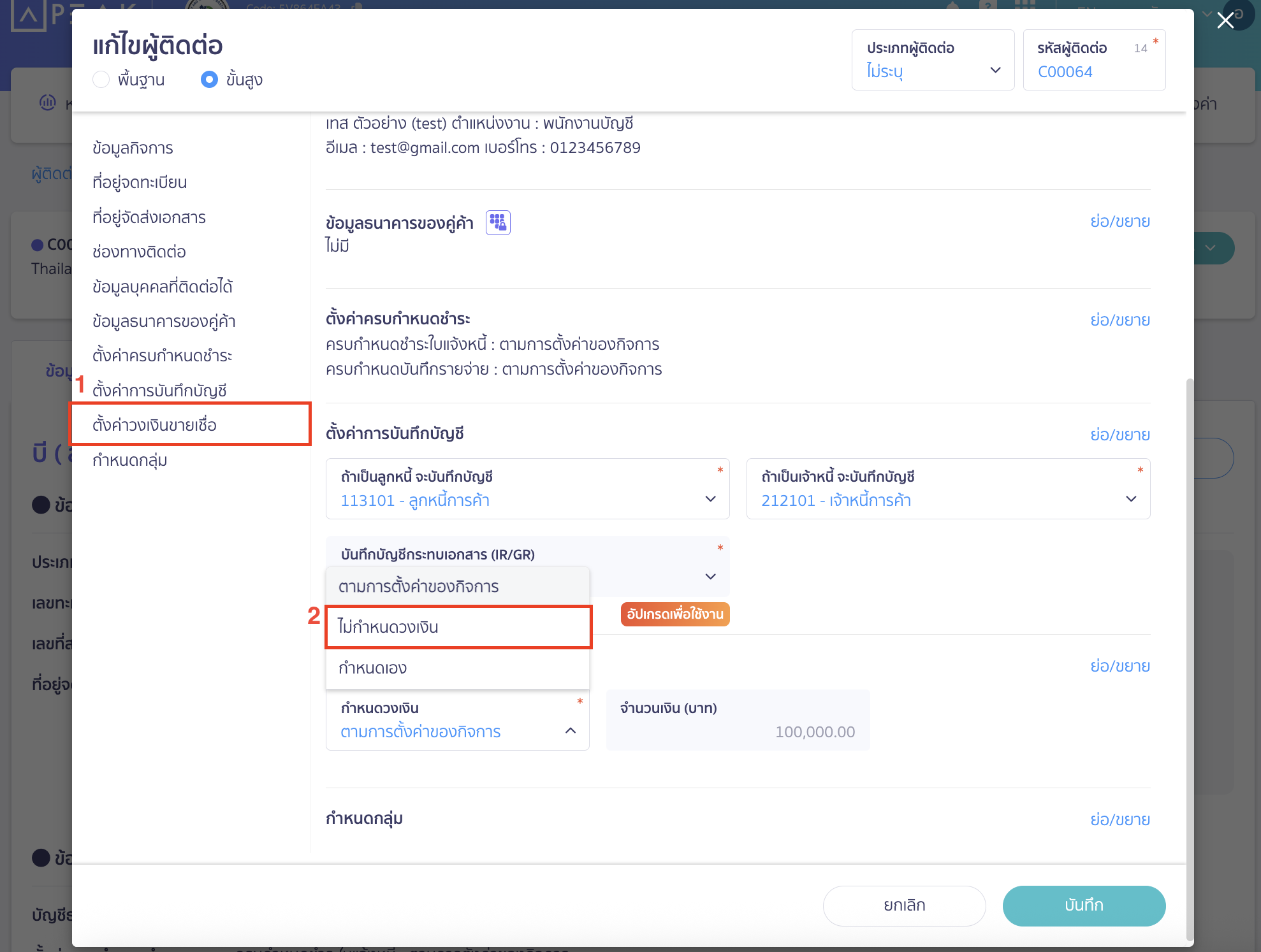Click chevron on debtor account 113101 dropdown

(x=710, y=499)
